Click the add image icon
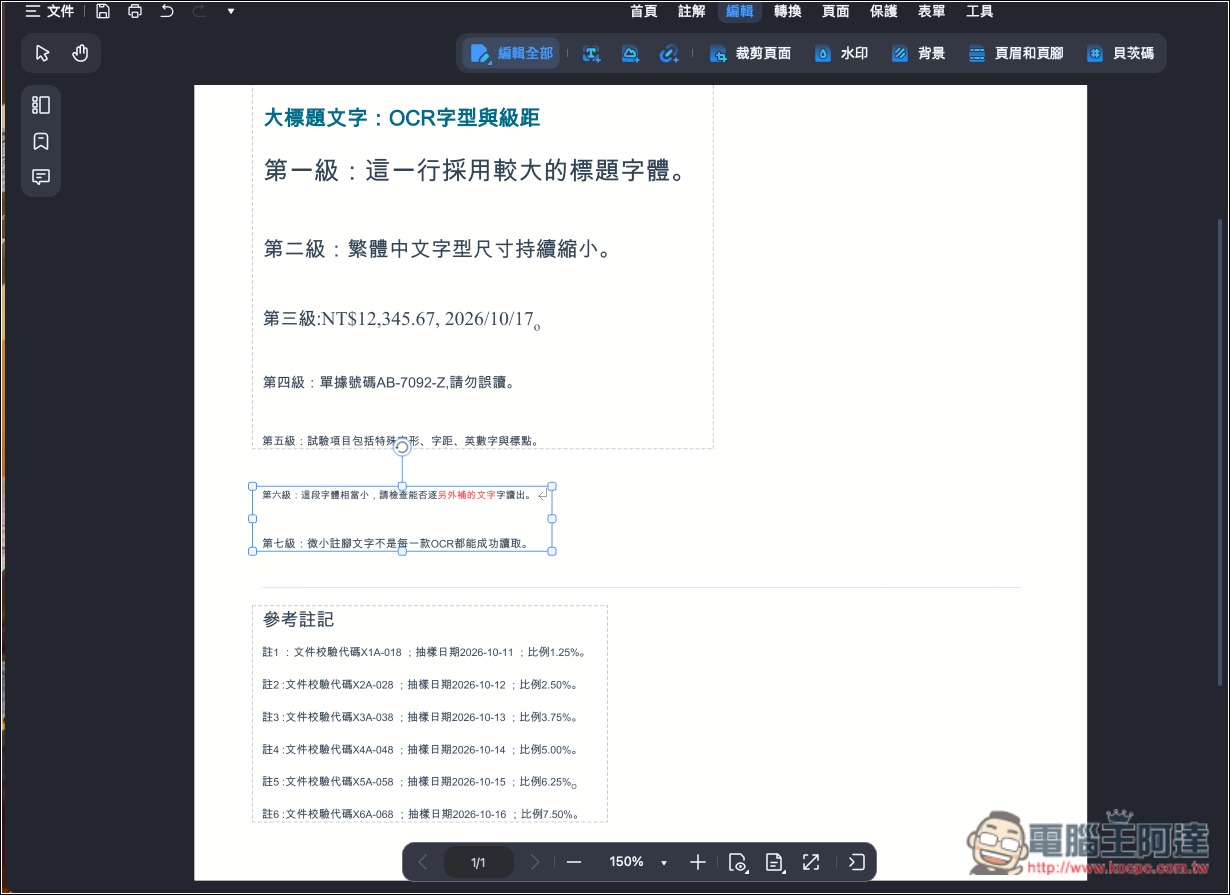This screenshot has height=895, width=1230. tap(630, 54)
